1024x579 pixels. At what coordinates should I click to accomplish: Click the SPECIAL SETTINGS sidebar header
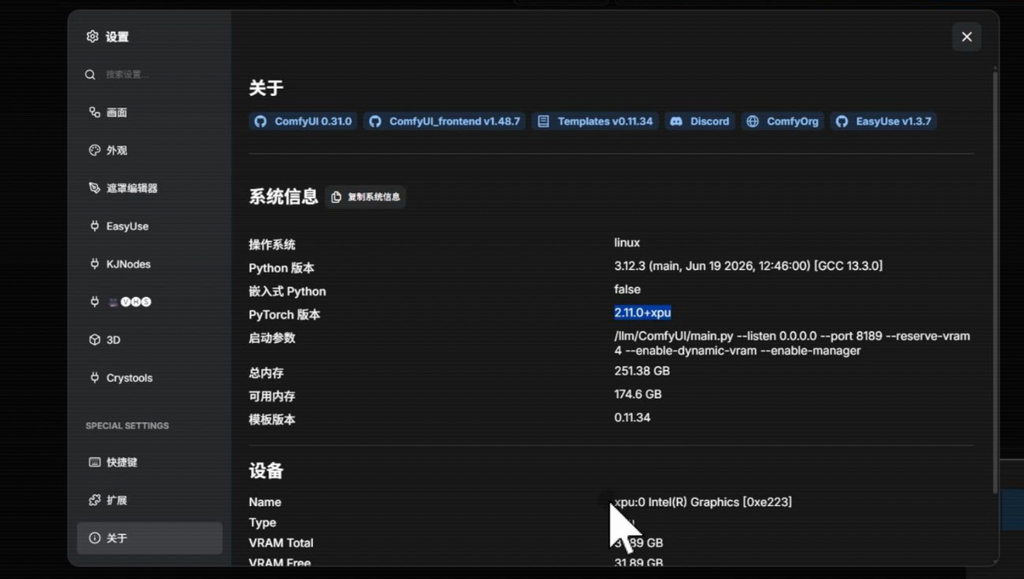[x=127, y=426]
